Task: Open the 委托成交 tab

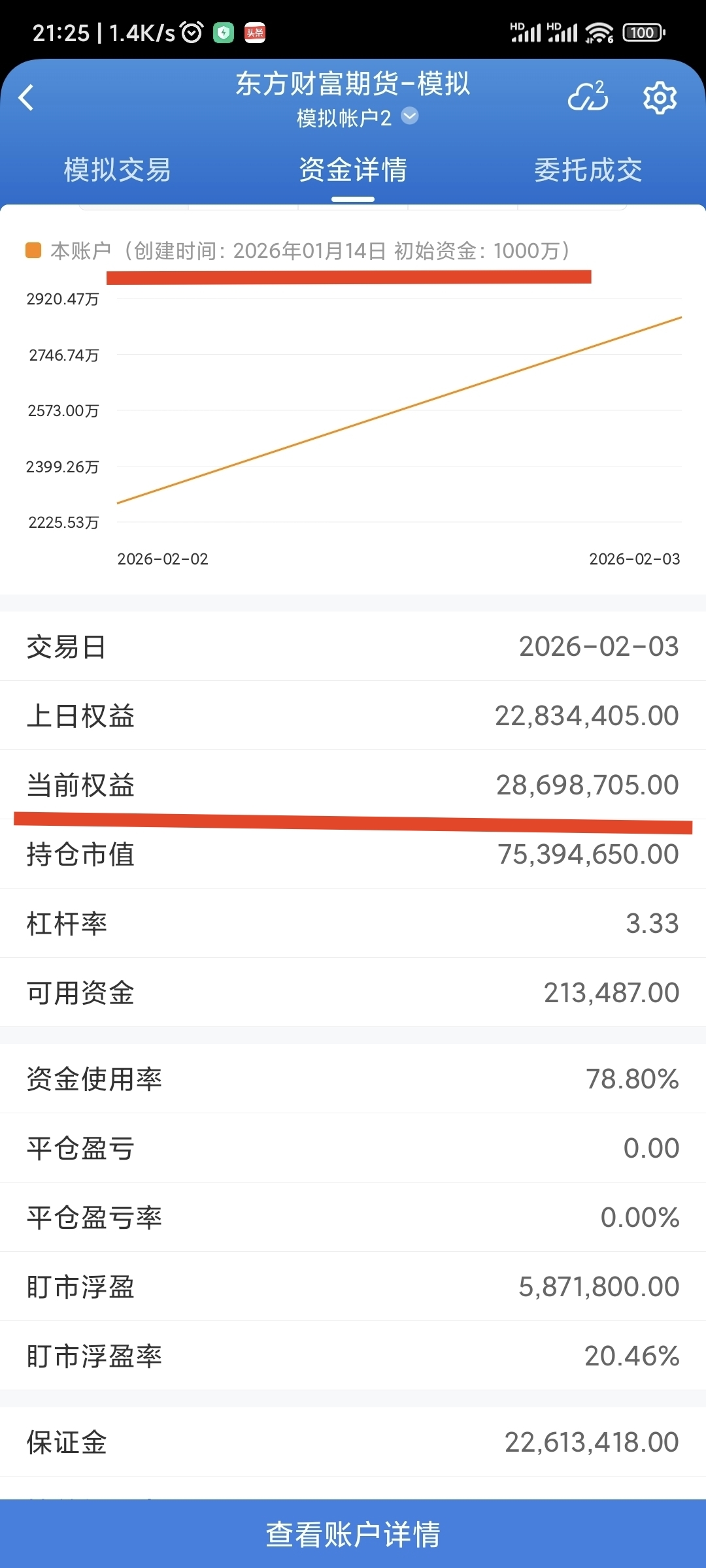Action: [588, 170]
